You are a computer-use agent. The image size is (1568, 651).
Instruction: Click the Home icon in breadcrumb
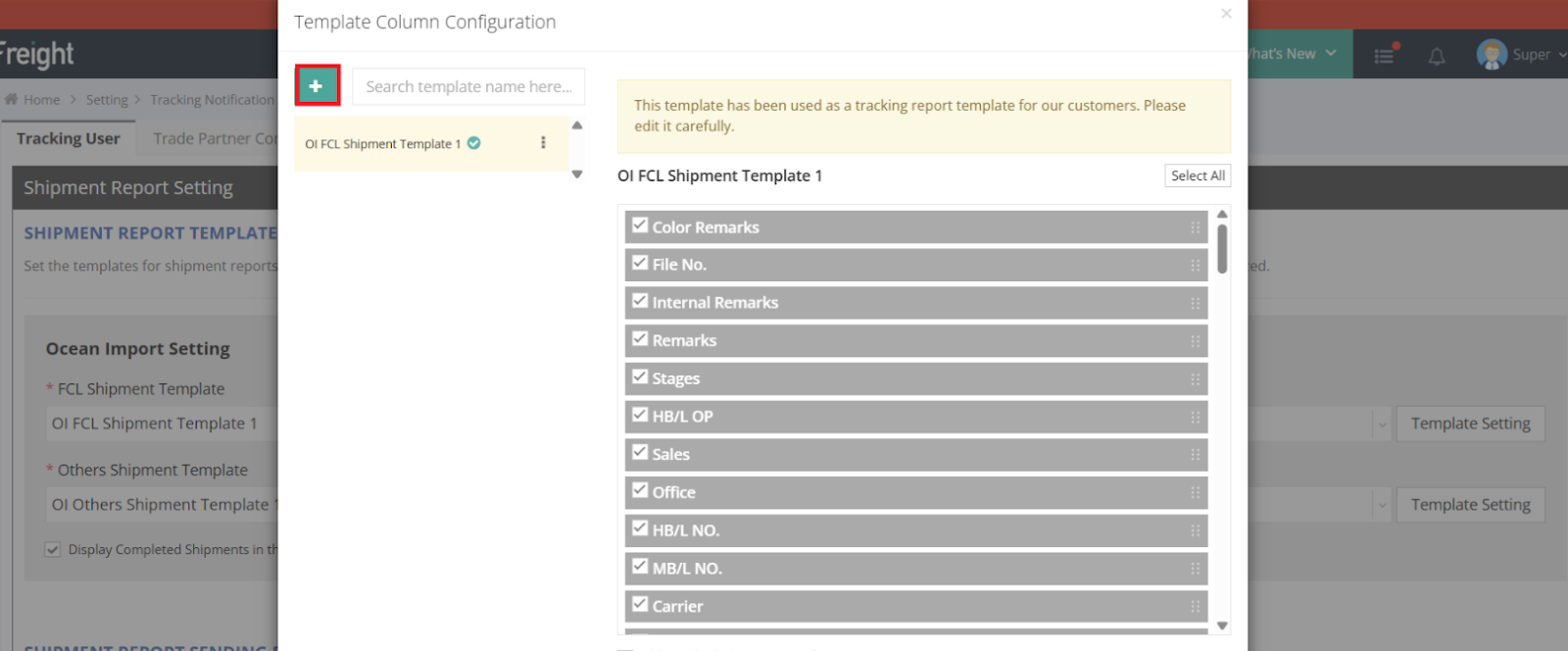tap(11, 99)
